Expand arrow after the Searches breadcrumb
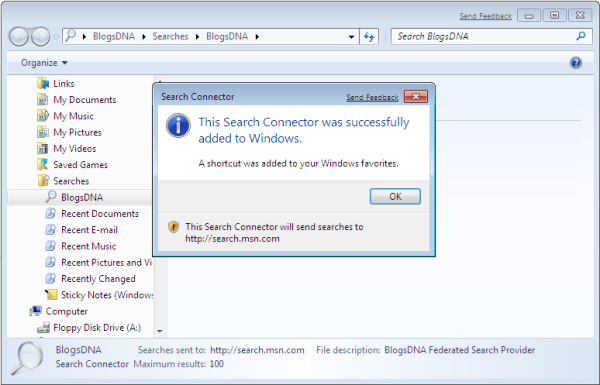Screen dimensions: 600x385 (x=197, y=37)
